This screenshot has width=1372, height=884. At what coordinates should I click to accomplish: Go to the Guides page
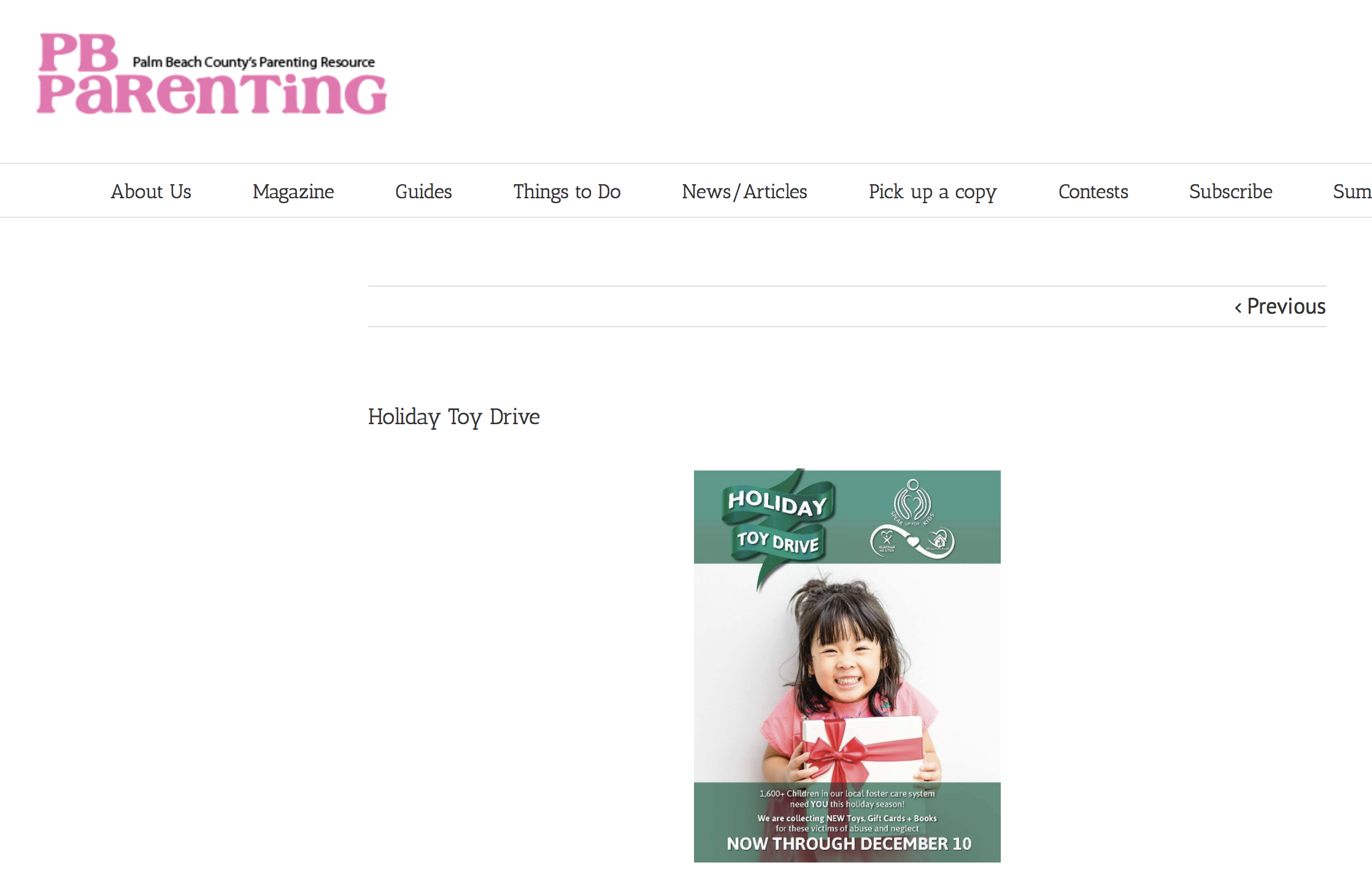tap(423, 192)
